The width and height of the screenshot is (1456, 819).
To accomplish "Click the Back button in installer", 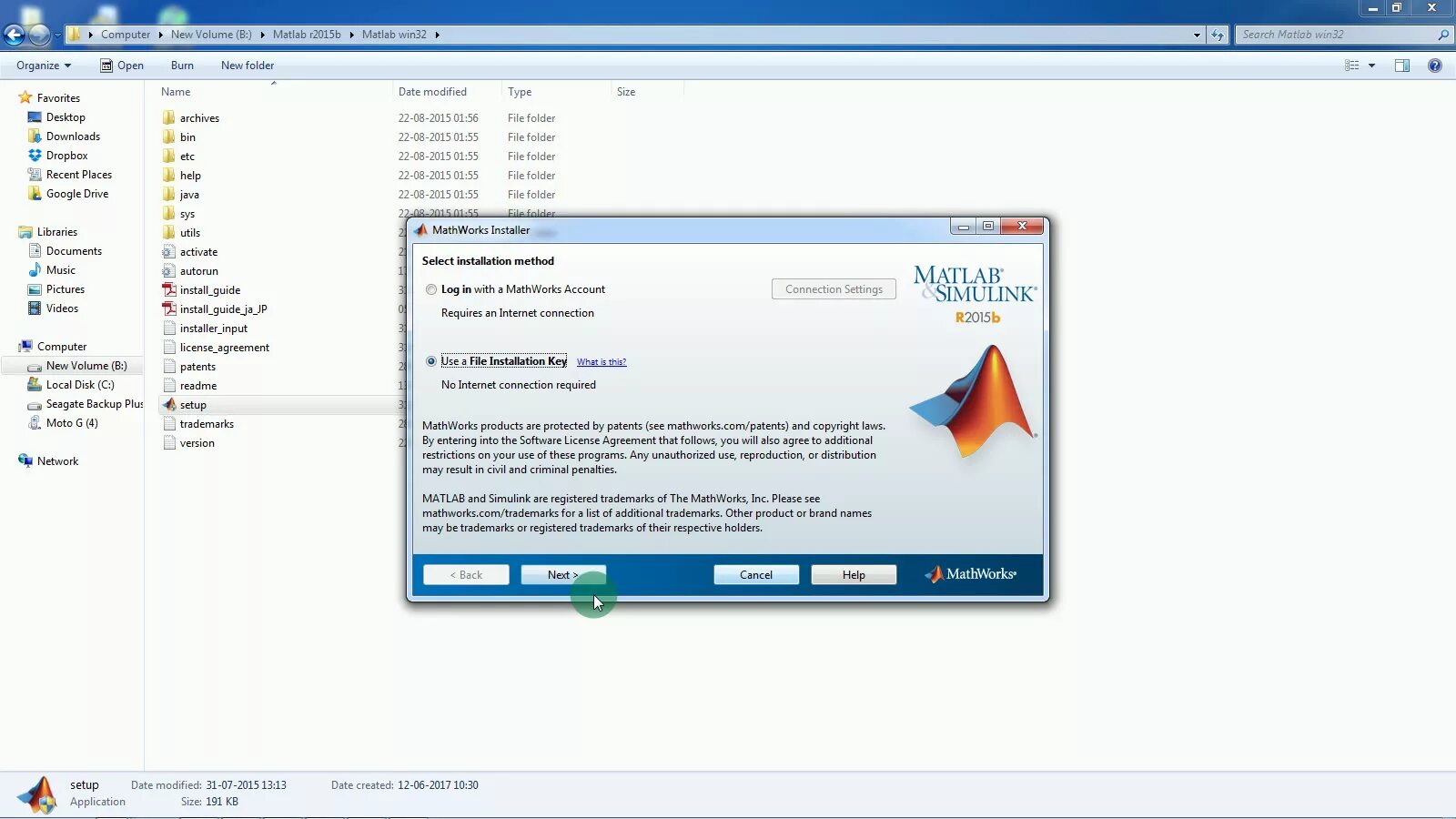I will 466,575.
